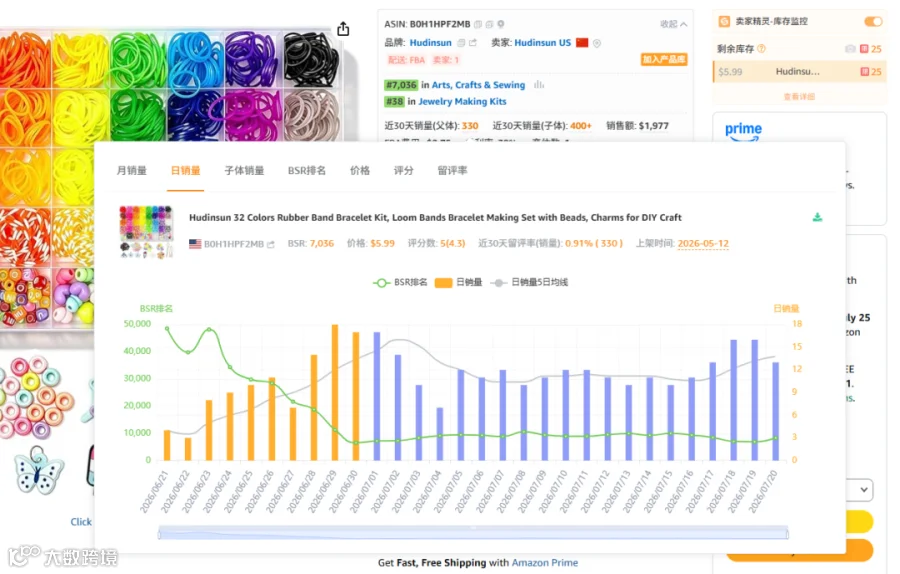This screenshot has height=574, width=900.
Task: Click the 近30天销量(子体) 400+ value
Action: tap(581, 126)
